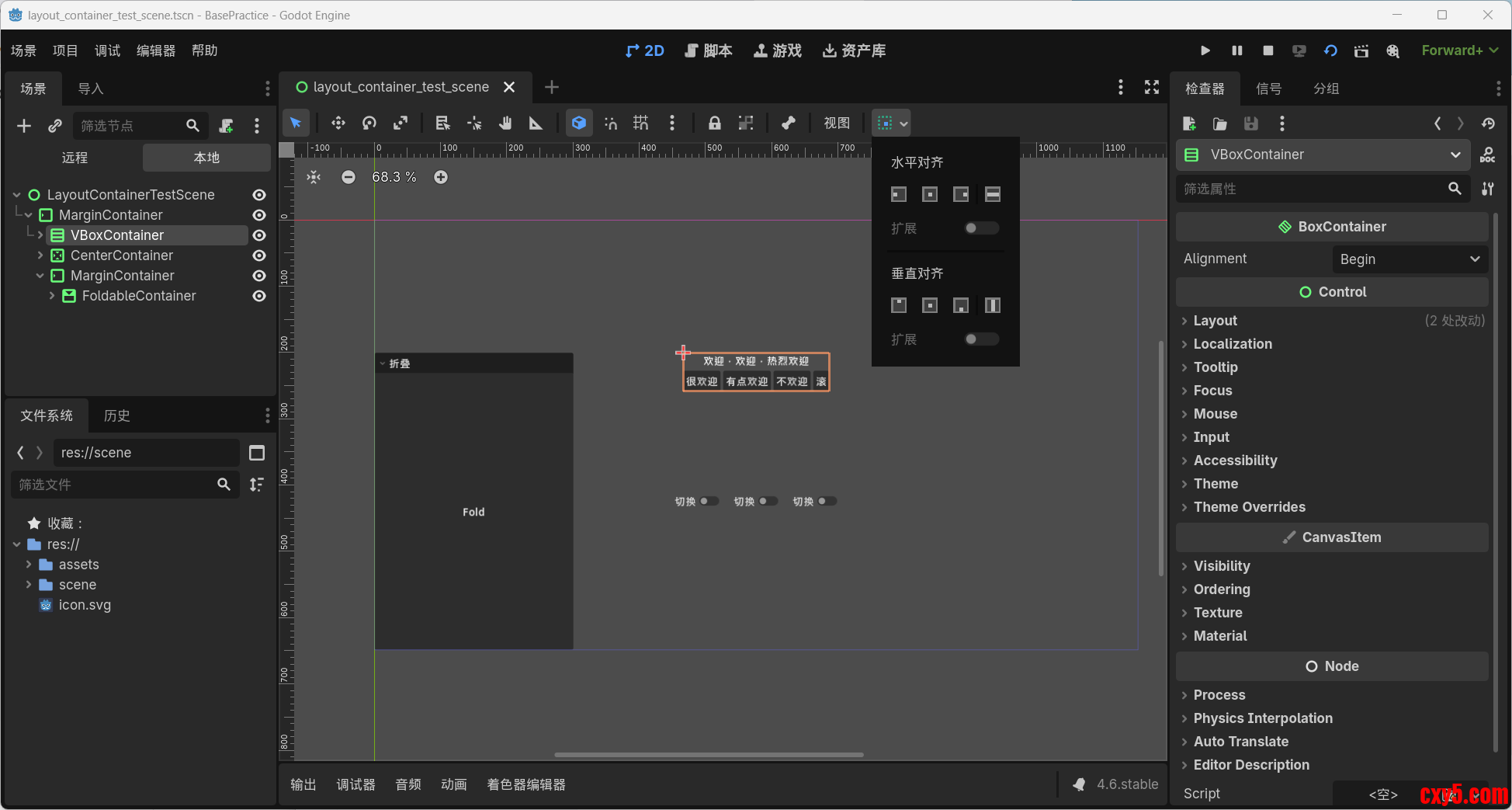Lock the selected node with padlock icon
1512x810 pixels.
[x=714, y=123]
